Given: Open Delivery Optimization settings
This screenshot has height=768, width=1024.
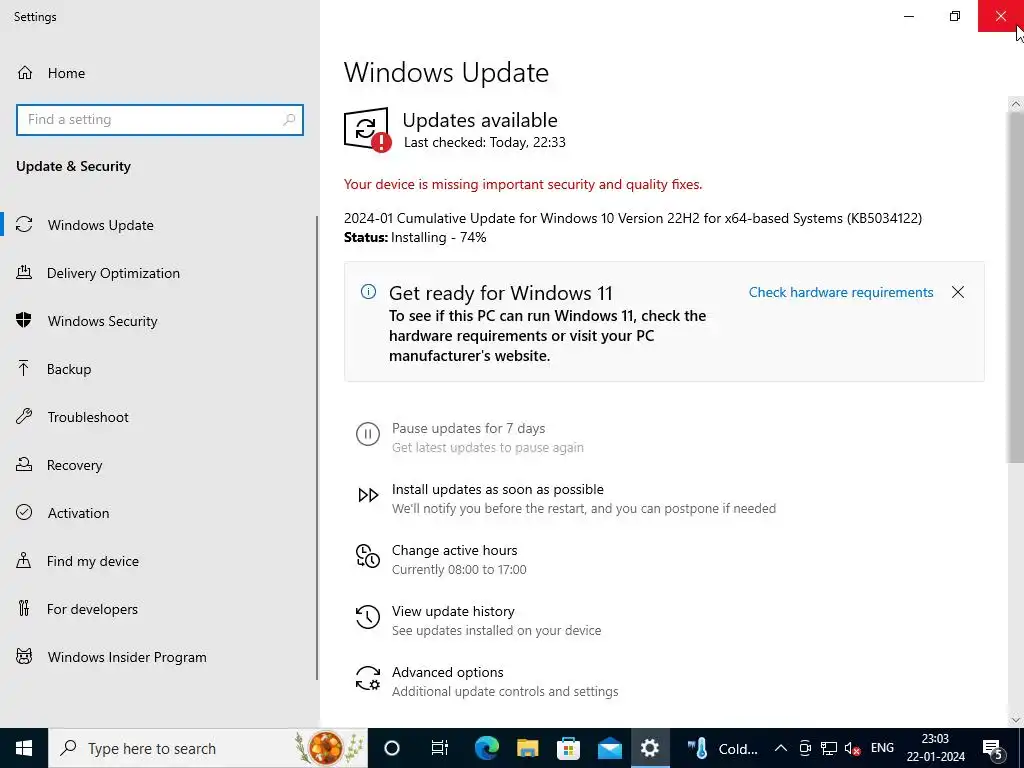Looking at the screenshot, I should (113, 273).
